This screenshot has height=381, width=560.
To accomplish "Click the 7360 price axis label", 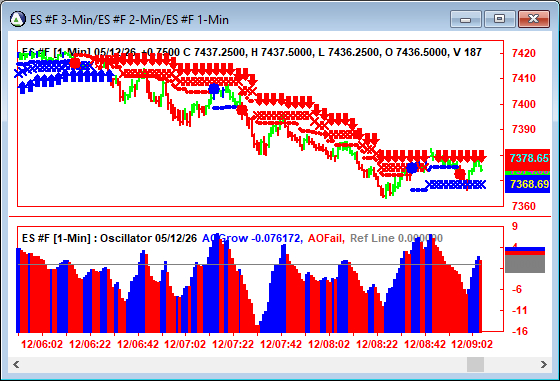I will (x=524, y=206).
